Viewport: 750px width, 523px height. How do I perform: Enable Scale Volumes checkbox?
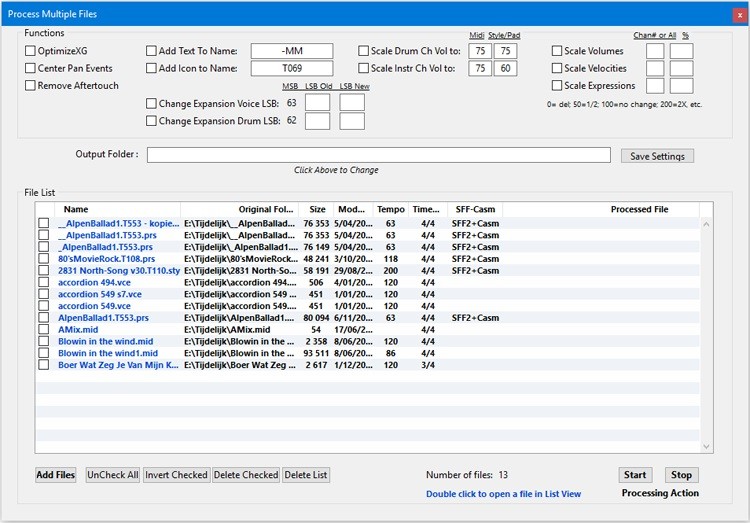coord(557,51)
